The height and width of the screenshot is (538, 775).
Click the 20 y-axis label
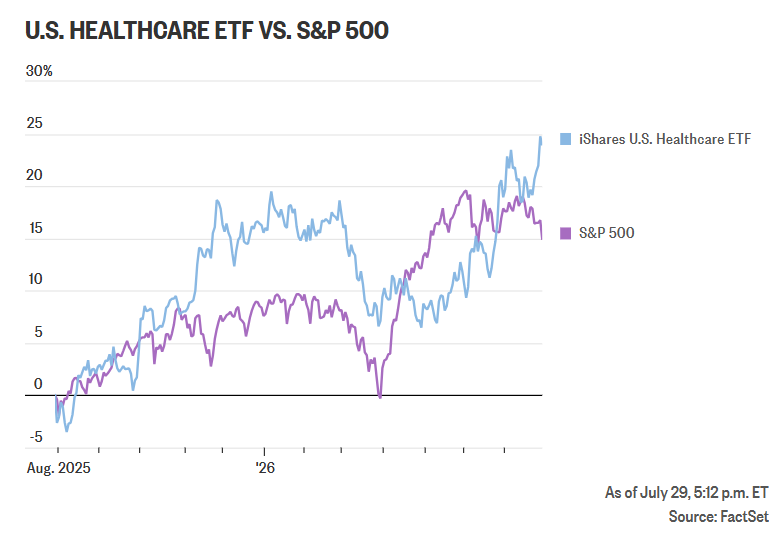pos(35,175)
